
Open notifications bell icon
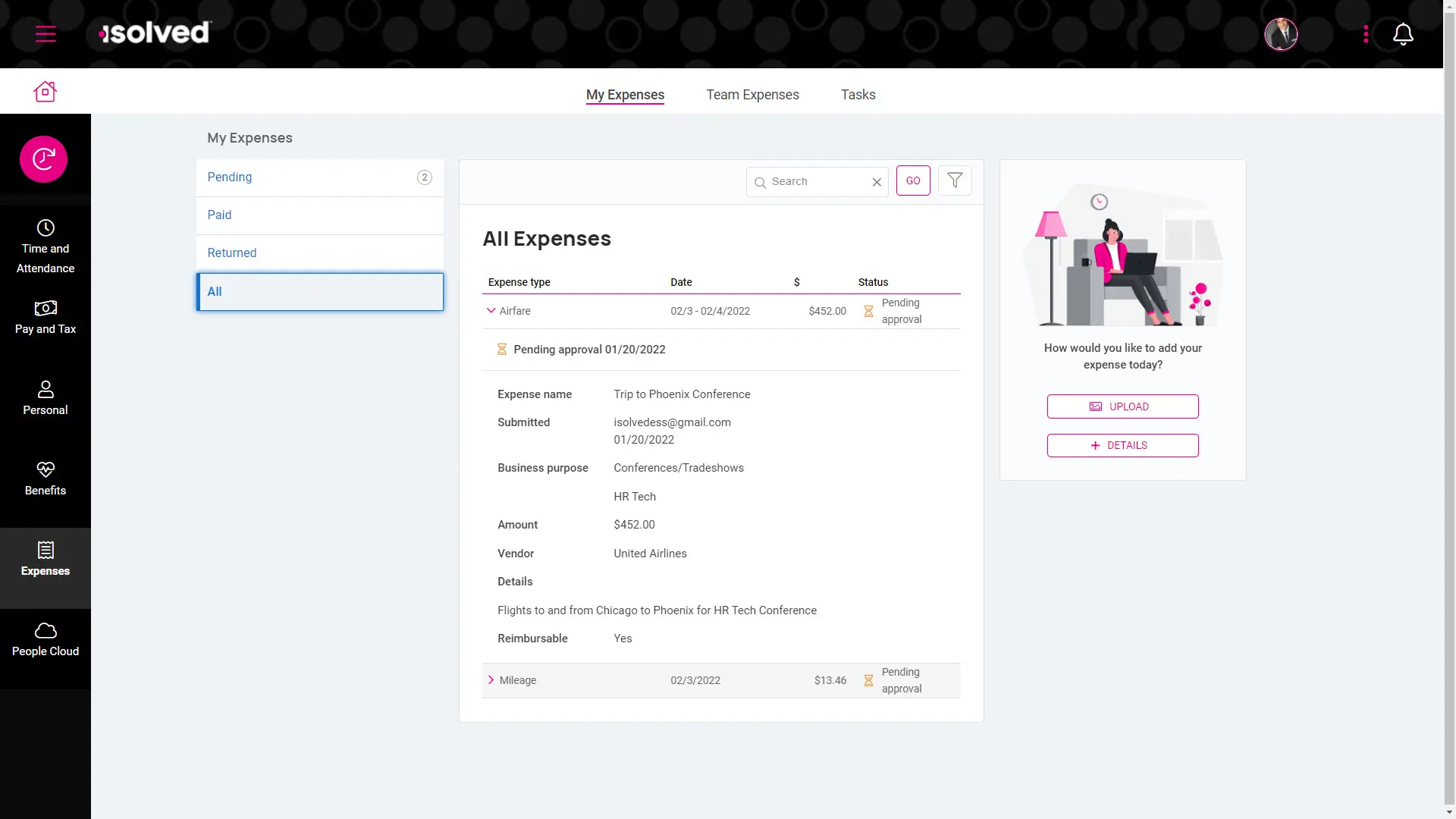(x=1403, y=34)
